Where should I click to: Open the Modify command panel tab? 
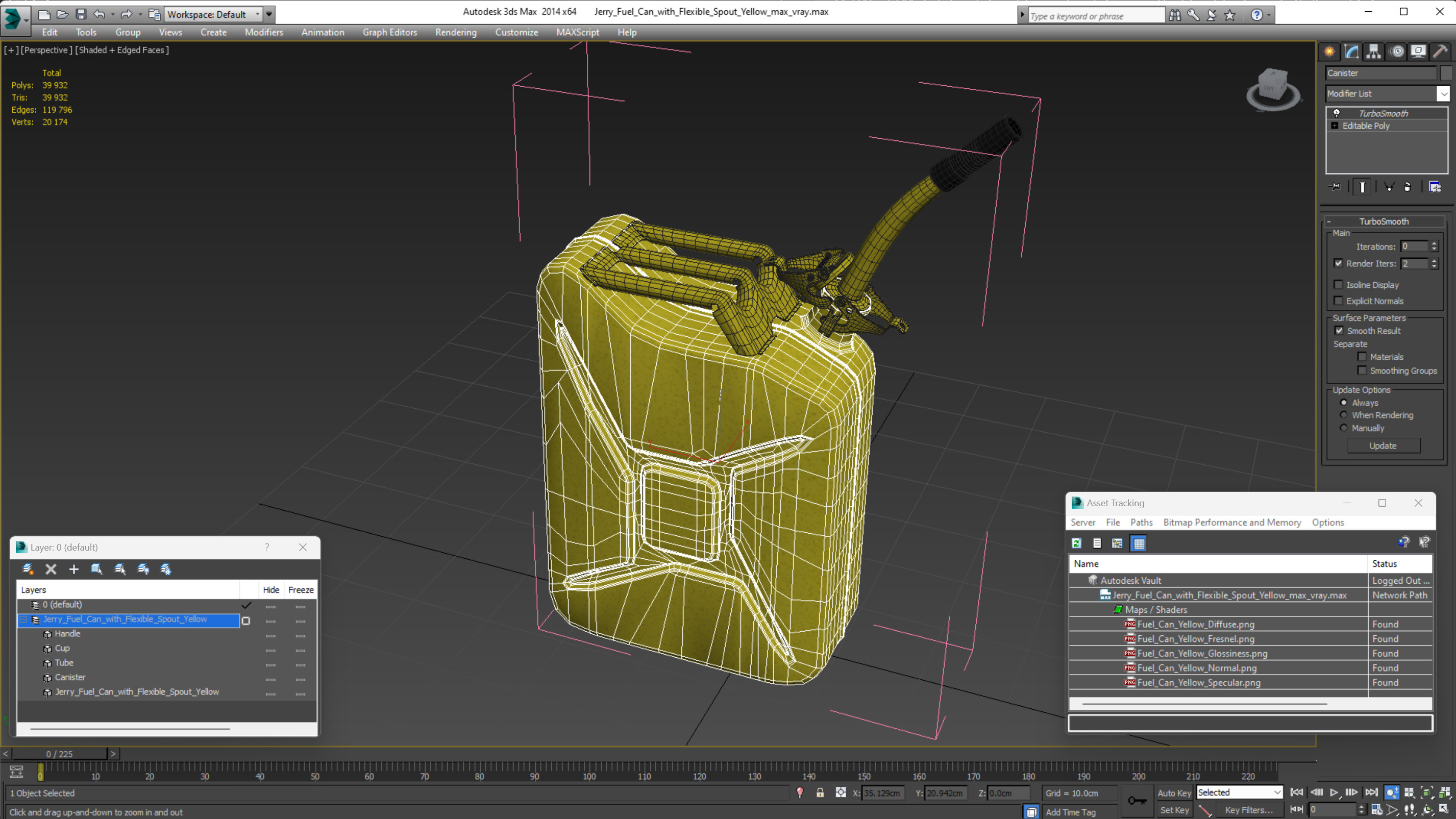[x=1351, y=52]
